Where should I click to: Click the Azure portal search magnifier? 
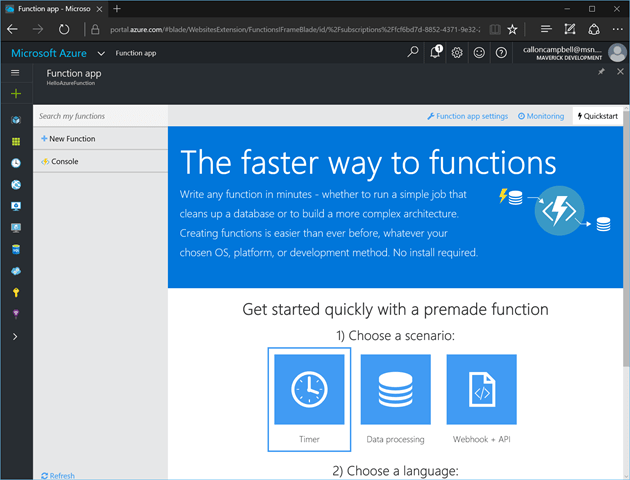414,52
